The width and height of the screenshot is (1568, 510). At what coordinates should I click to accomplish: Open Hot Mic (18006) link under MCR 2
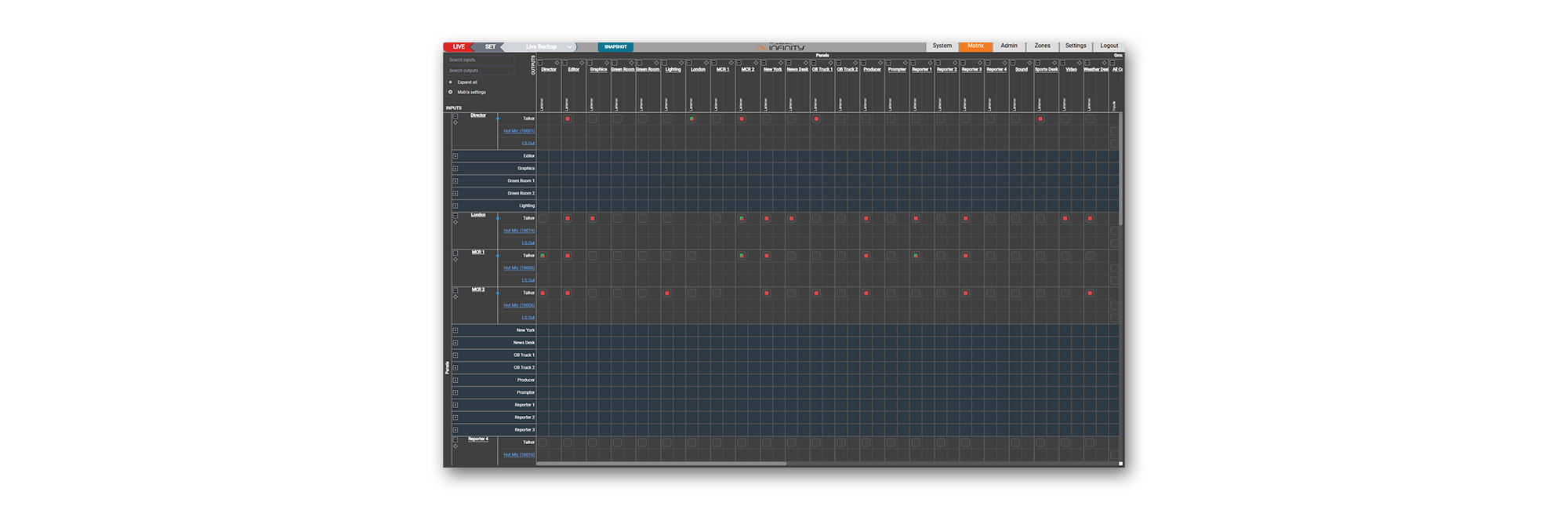click(519, 305)
